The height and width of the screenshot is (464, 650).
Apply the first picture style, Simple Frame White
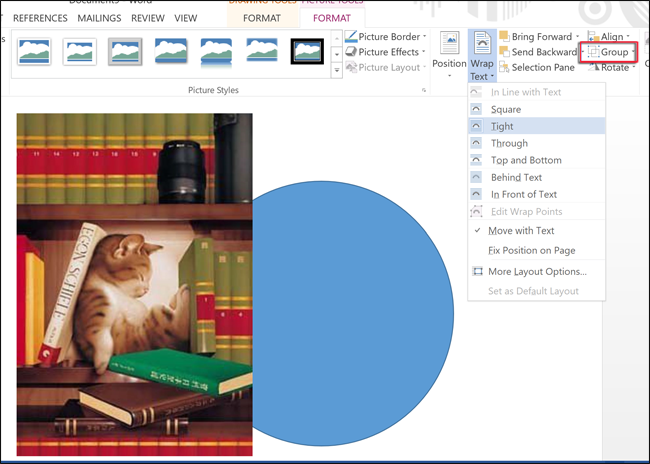point(34,51)
